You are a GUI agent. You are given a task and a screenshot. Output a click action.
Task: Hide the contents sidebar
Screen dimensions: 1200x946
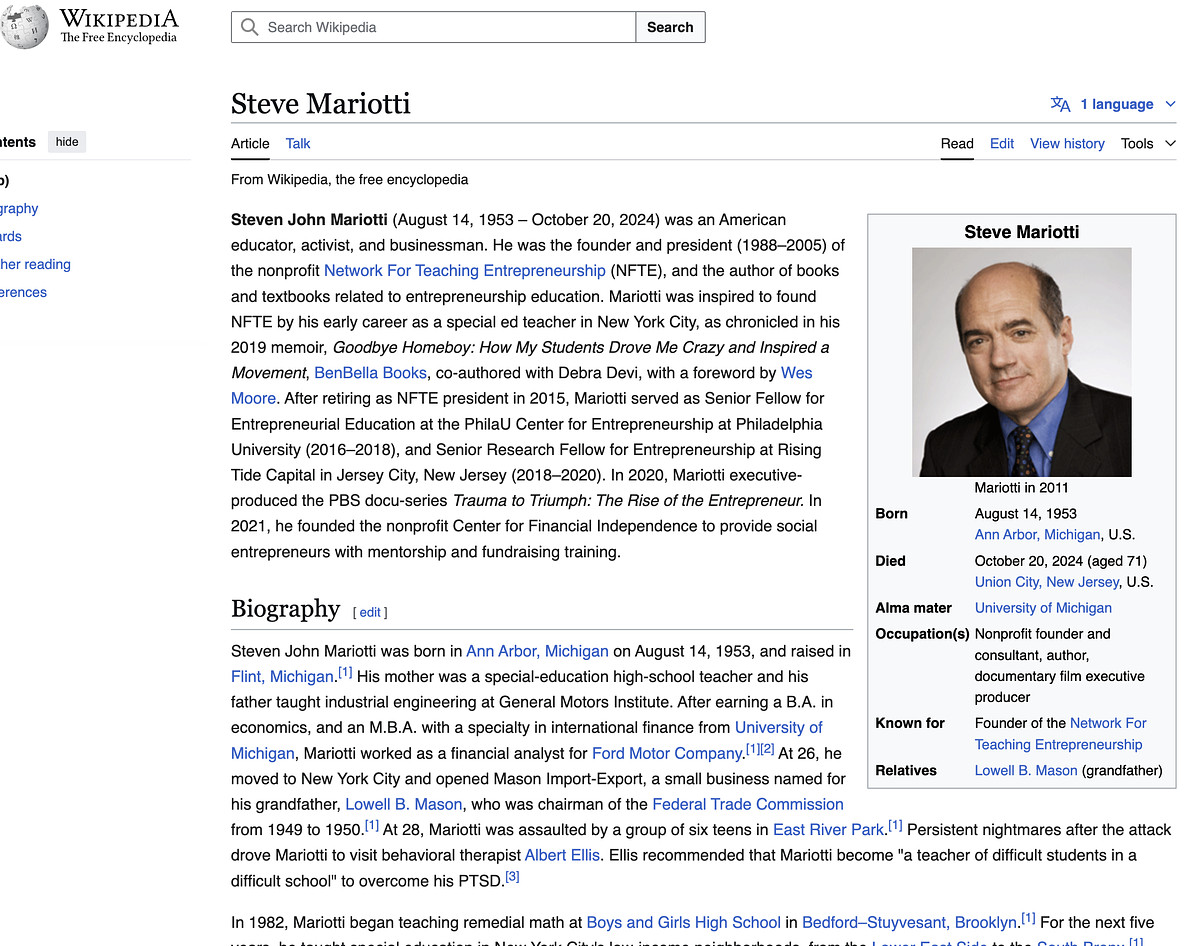(67, 142)
